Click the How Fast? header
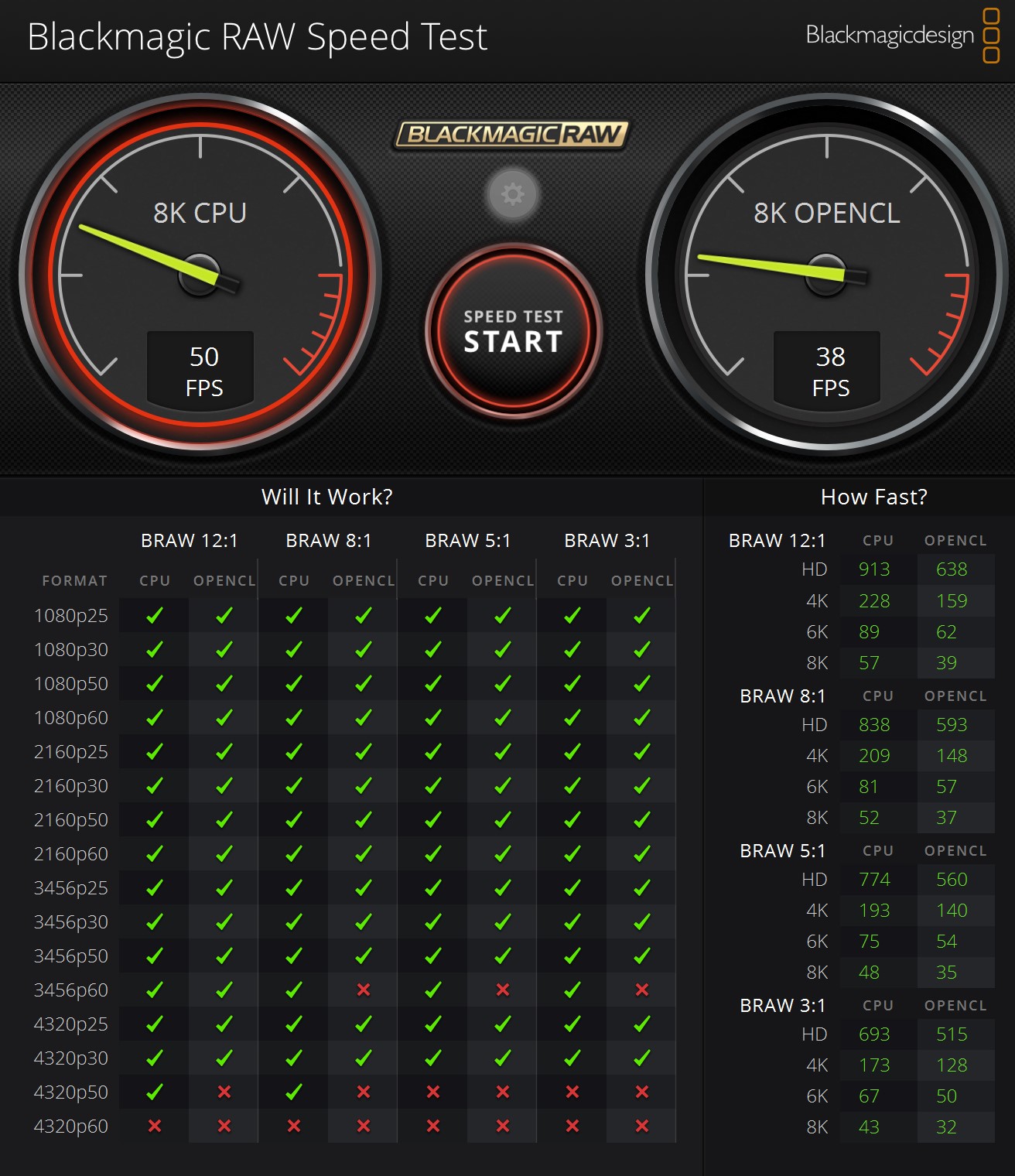Screen dimensions: 1015x1176 (873, 497)
